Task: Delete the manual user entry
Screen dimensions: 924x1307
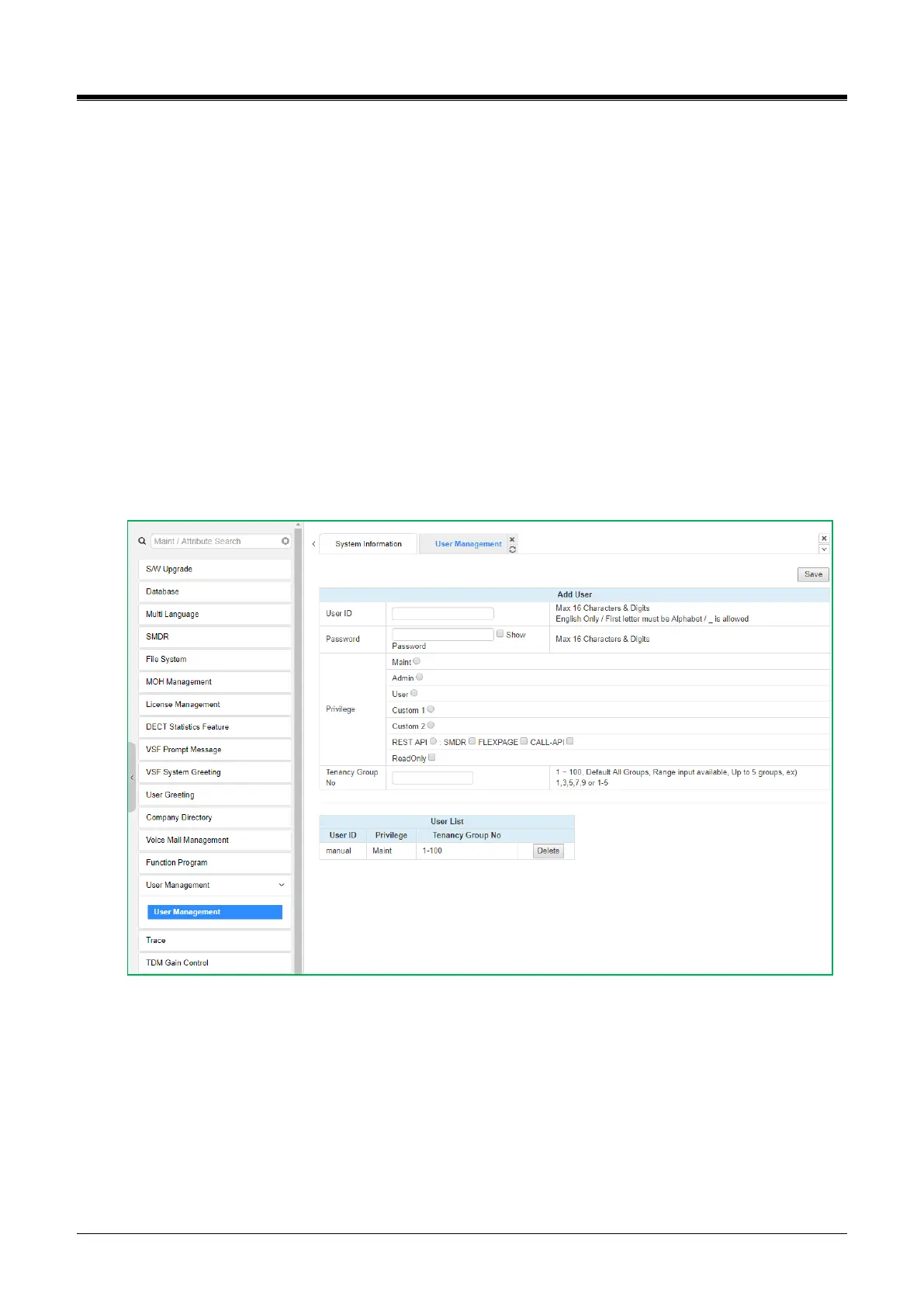Action: pyautogui.click(x=548, y=851)
